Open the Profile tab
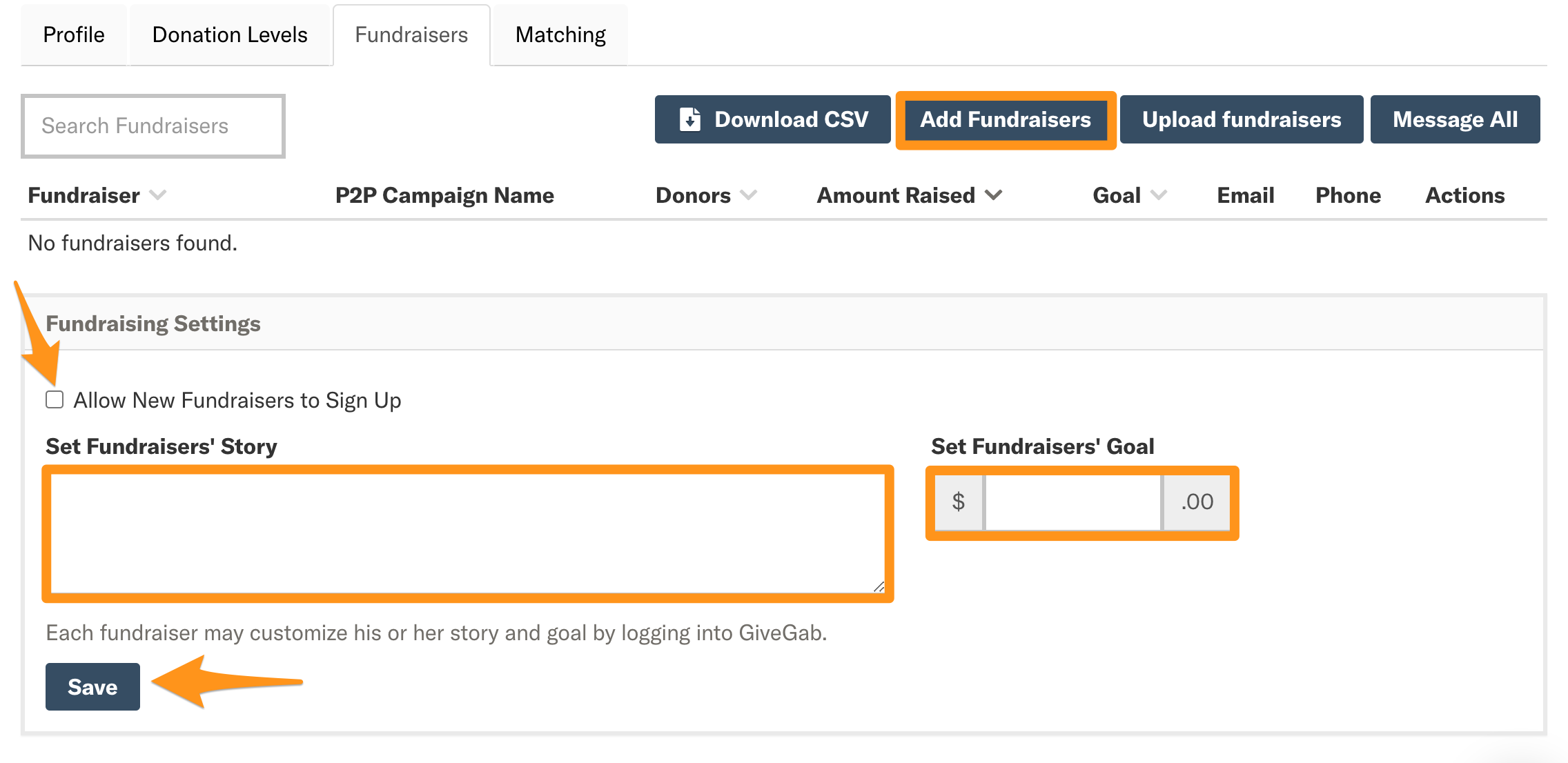This screenshot has height=763, width=1568. pos(74,35)
